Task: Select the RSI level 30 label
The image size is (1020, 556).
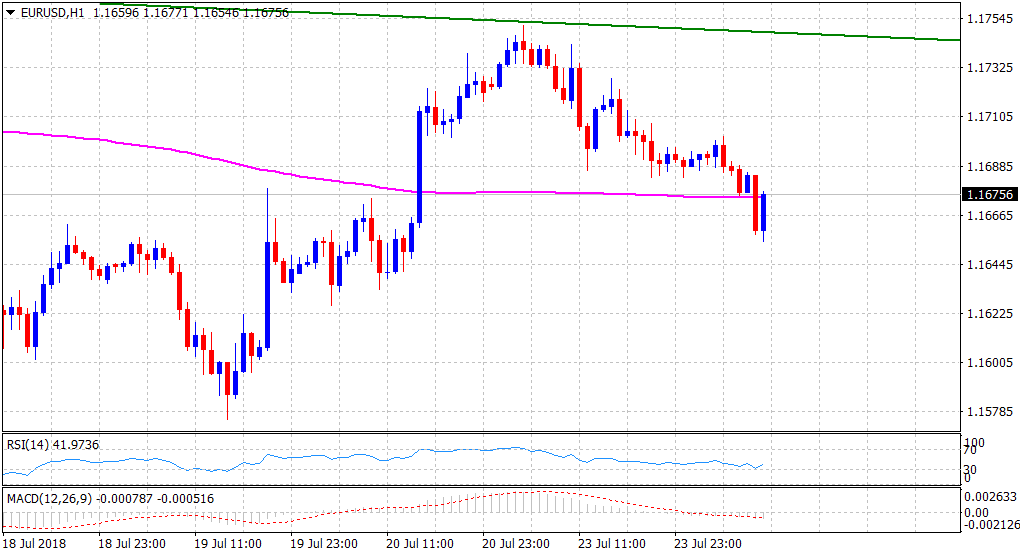Action: (x=969, y=470)
